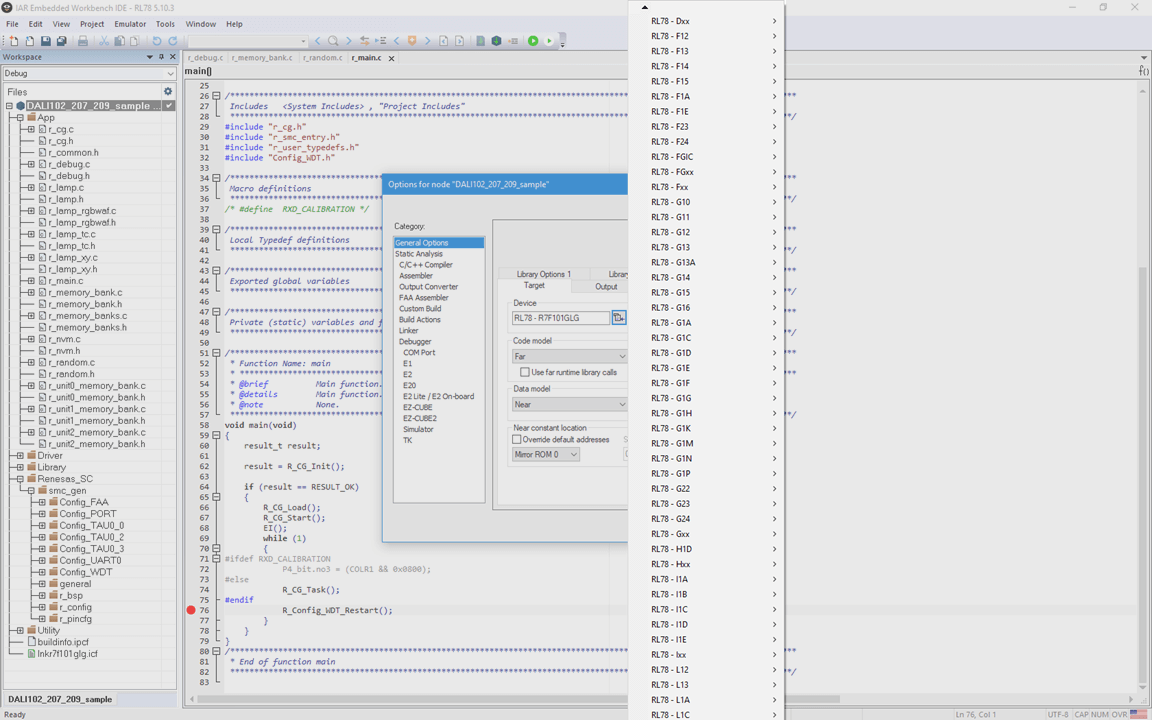Click the Files column settings gear
This screenshot has width=1152, height=720.
coord(168,91)
